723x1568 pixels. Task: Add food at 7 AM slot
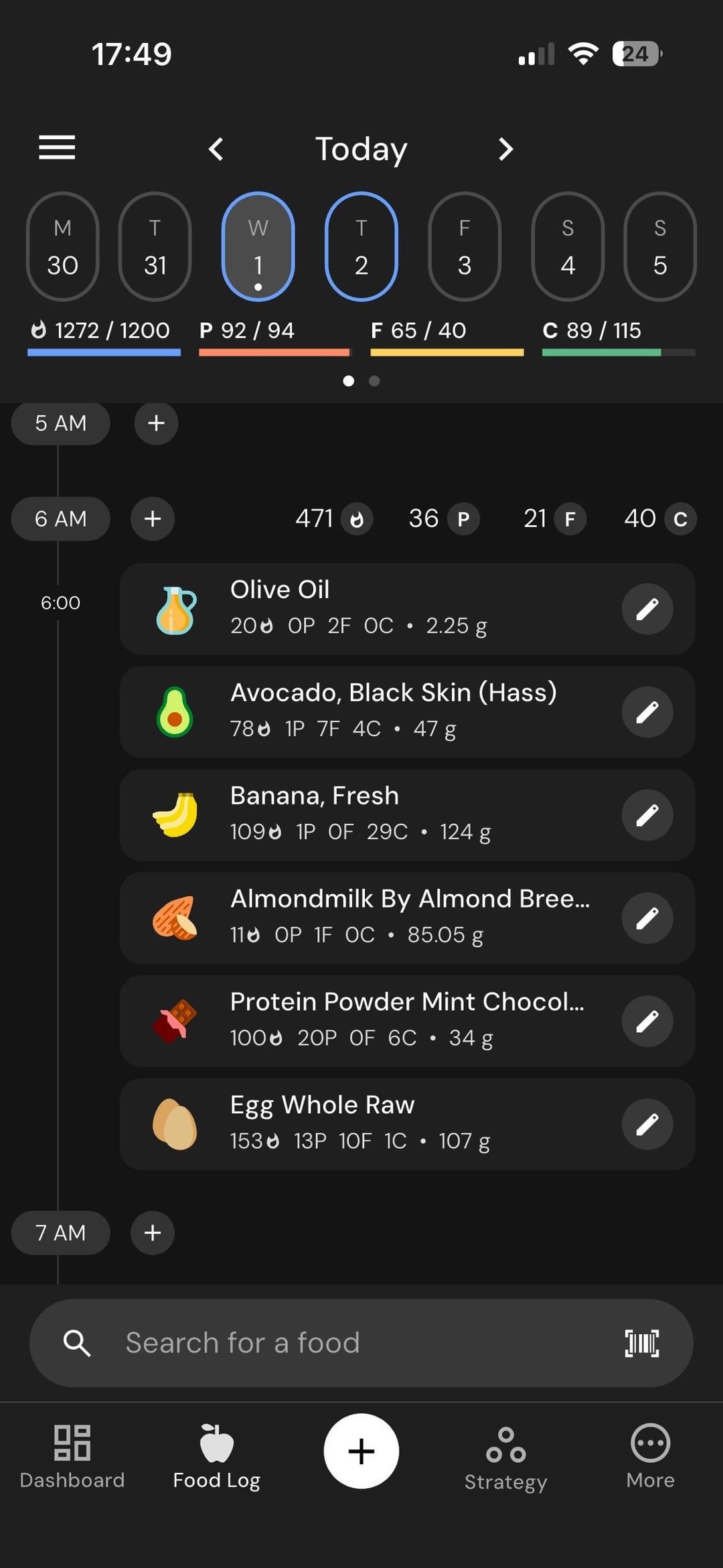[153, 1232]
